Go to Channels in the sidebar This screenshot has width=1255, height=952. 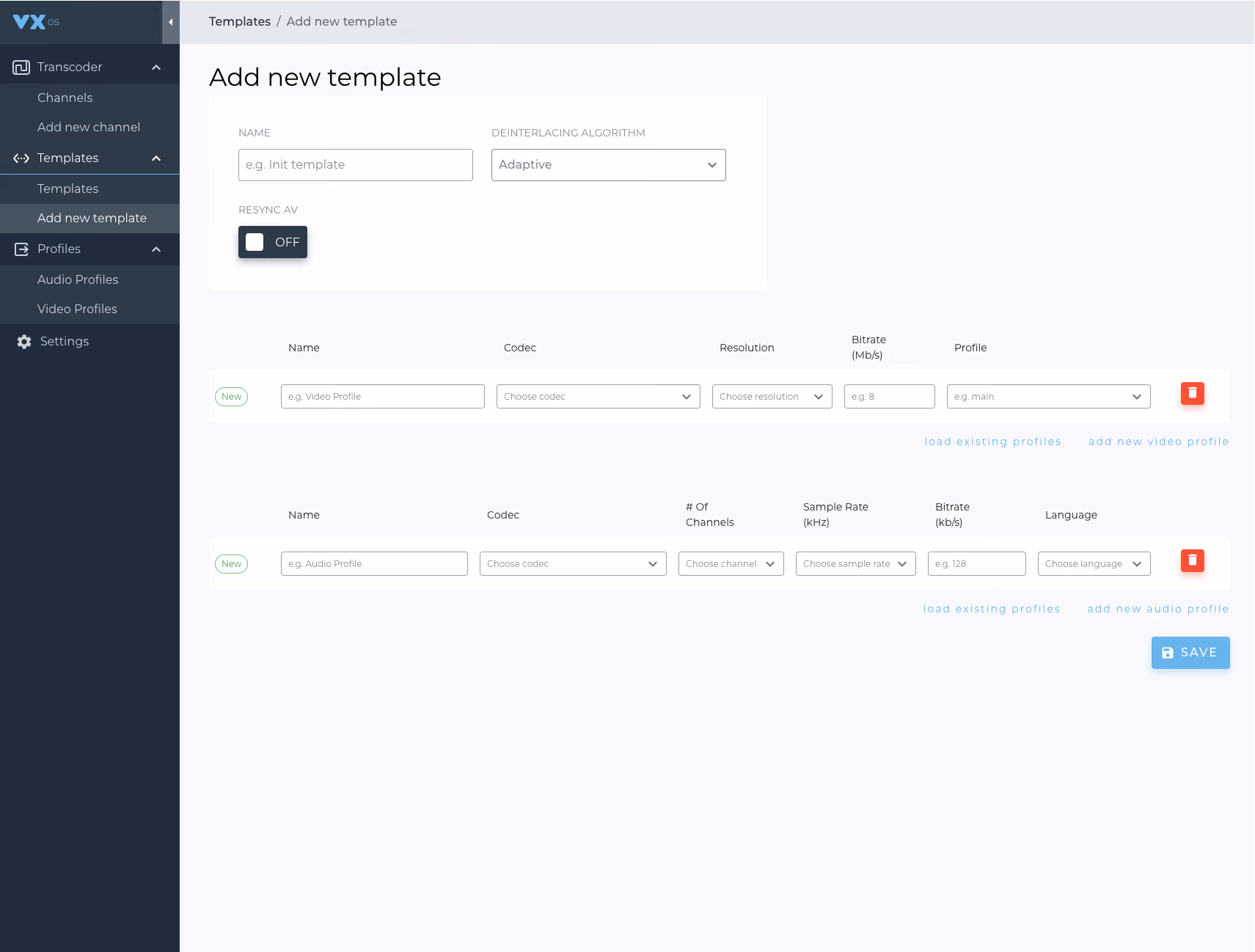[89, 98]
